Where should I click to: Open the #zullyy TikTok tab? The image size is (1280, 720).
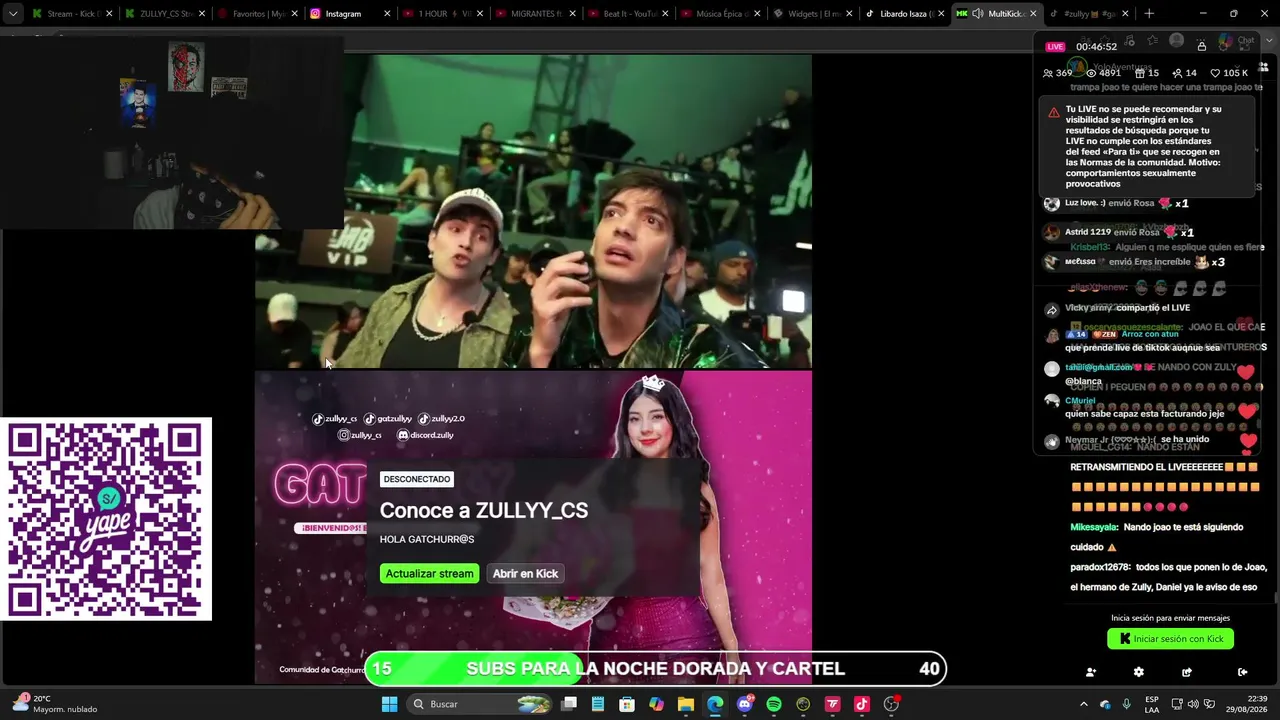1090,14
